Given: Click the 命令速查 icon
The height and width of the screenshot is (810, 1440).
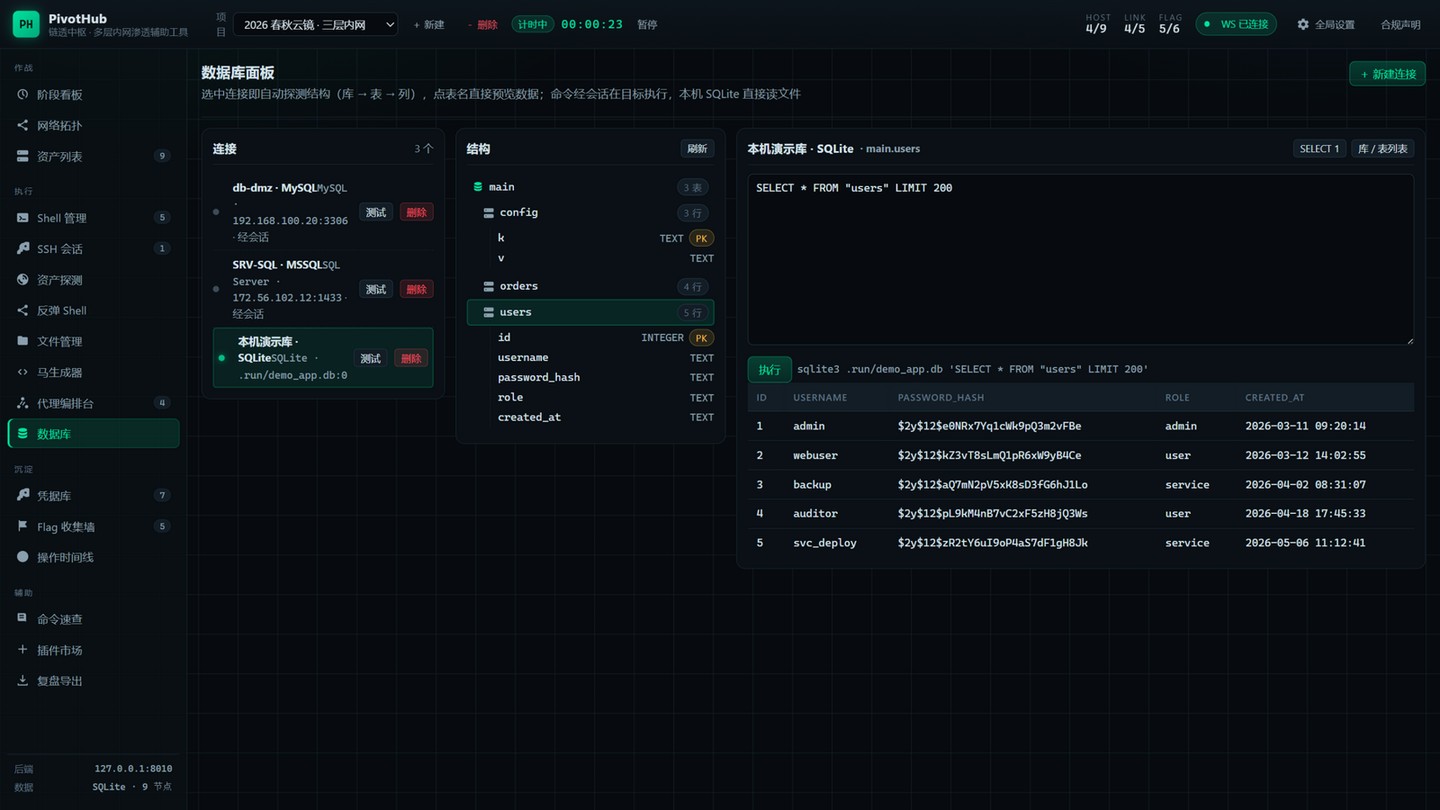Looking at the screenshot, I should point(23,619).
